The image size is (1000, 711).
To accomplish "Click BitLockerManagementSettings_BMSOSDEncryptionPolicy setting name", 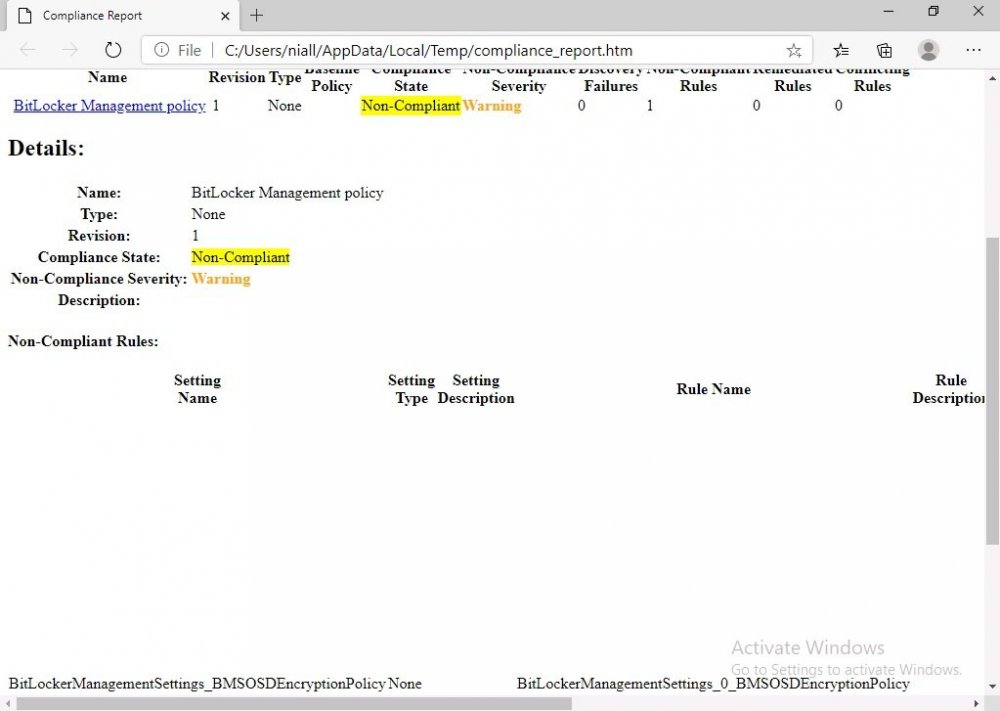I will pyautogui.click(x=197, y=684).
